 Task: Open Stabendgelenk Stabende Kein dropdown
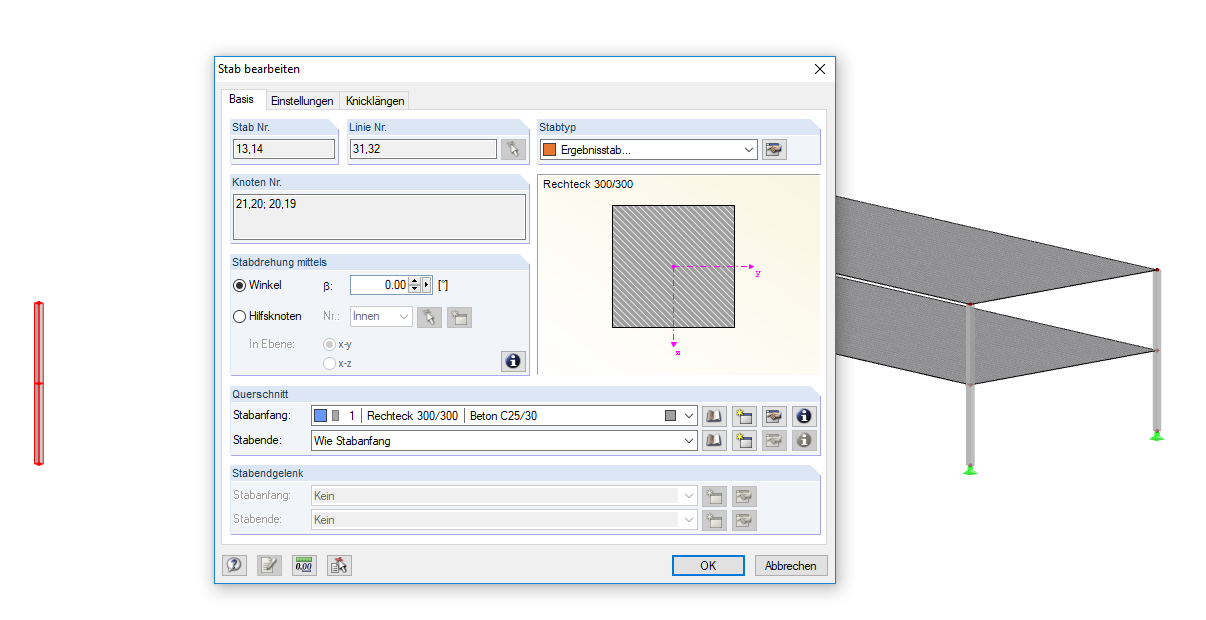click(504, 520)
